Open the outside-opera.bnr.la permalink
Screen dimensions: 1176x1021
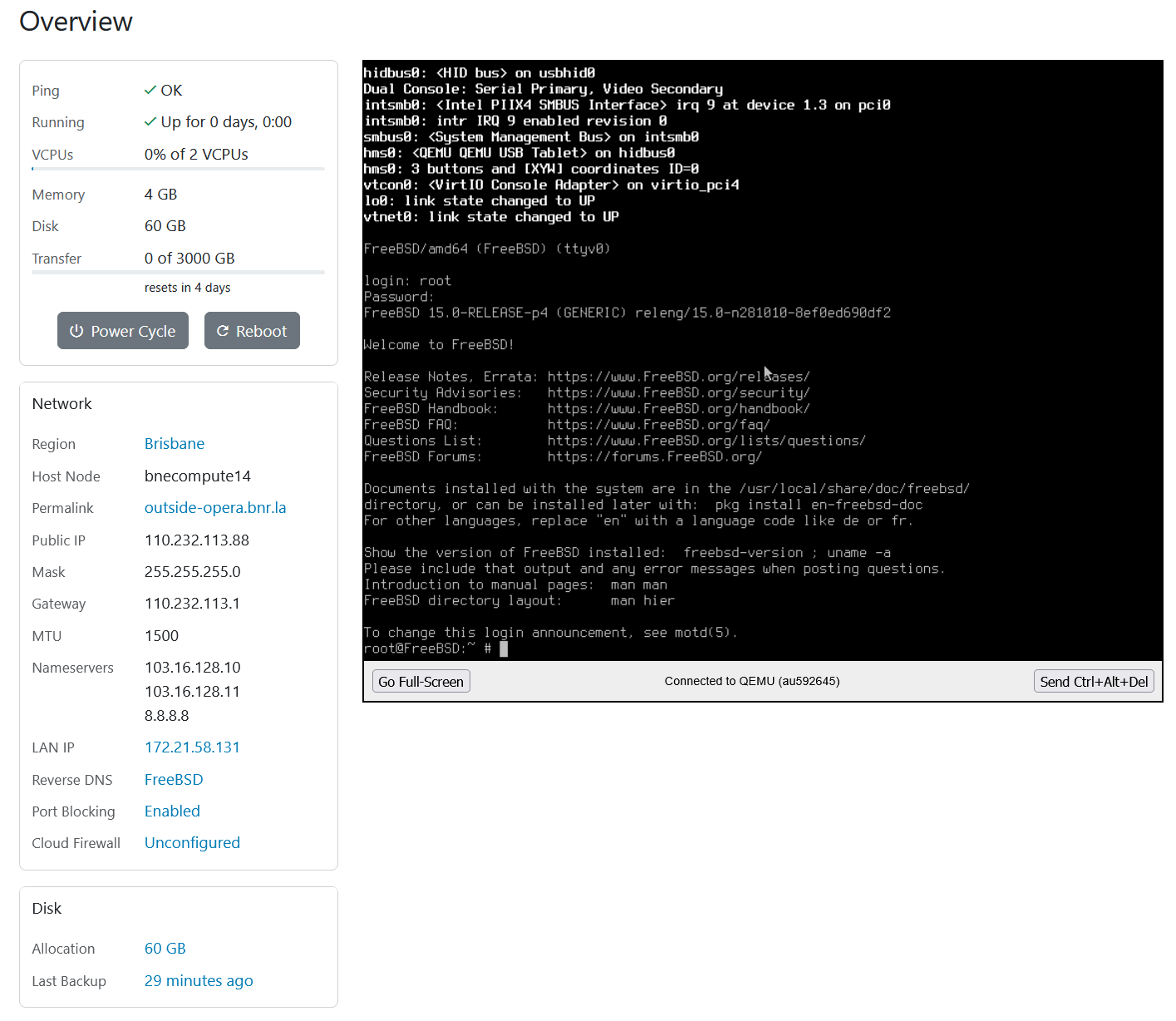pos(215,508)
